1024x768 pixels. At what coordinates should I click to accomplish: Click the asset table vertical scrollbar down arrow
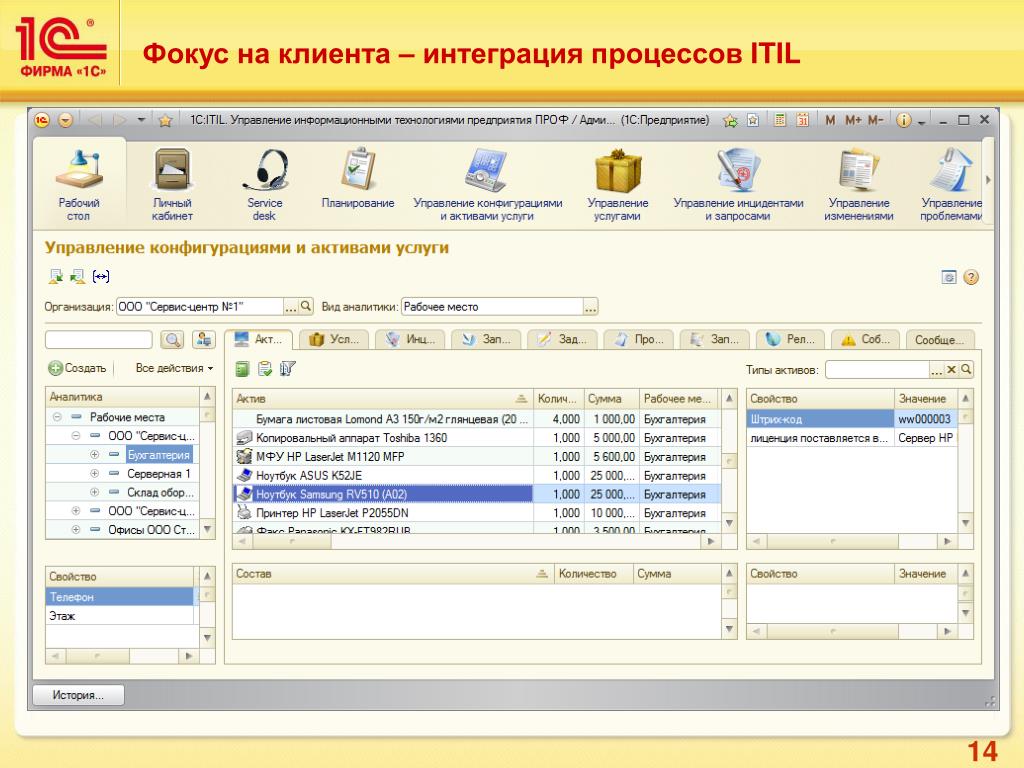click(729, 523)
